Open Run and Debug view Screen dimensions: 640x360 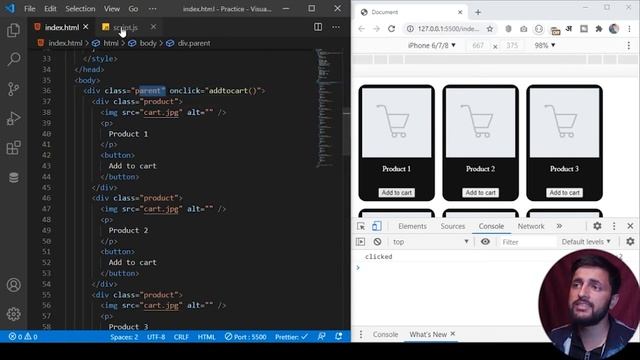[13, 118]
